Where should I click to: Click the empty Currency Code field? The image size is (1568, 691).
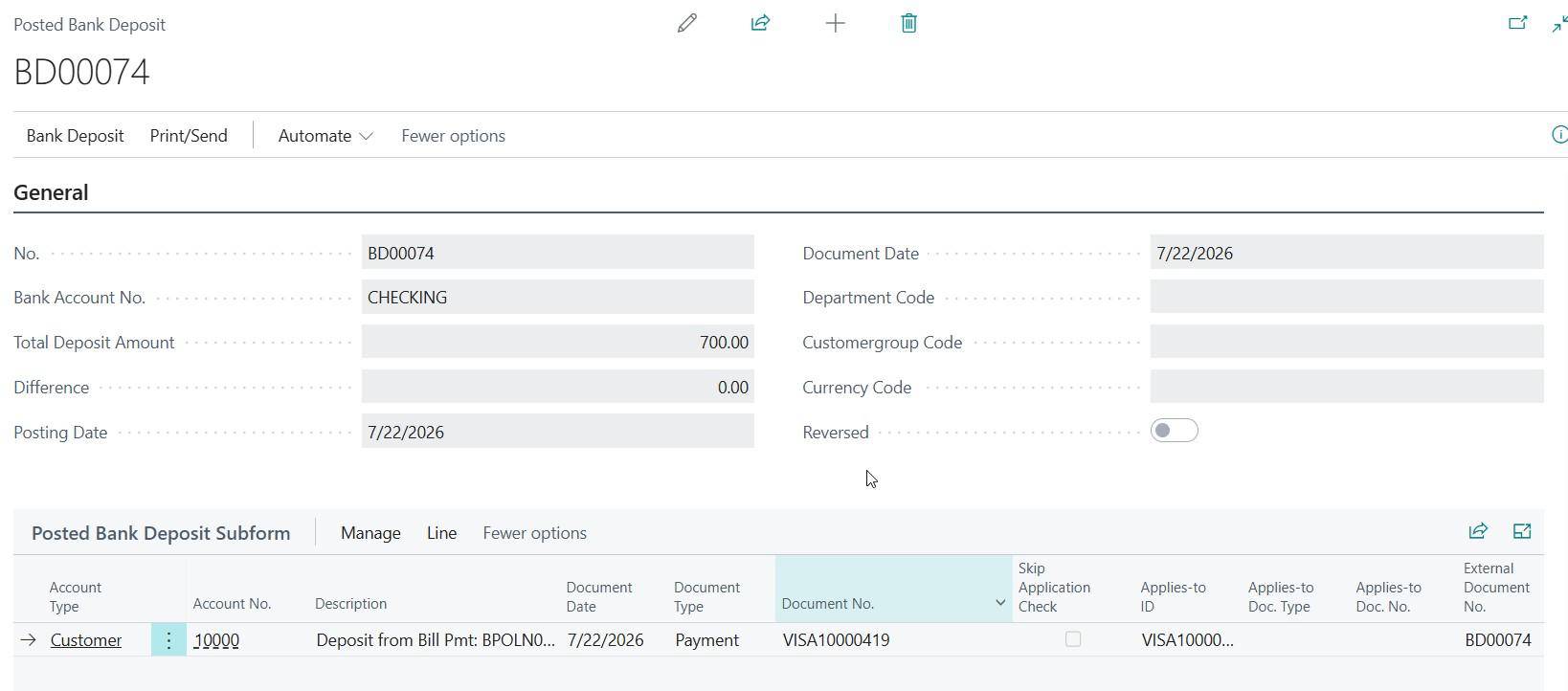1347,388
